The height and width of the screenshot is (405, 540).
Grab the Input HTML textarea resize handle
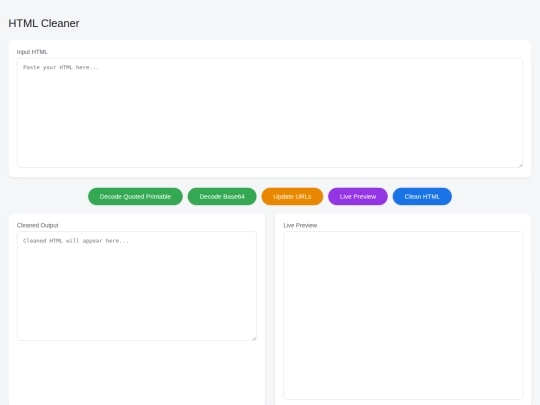520,165
